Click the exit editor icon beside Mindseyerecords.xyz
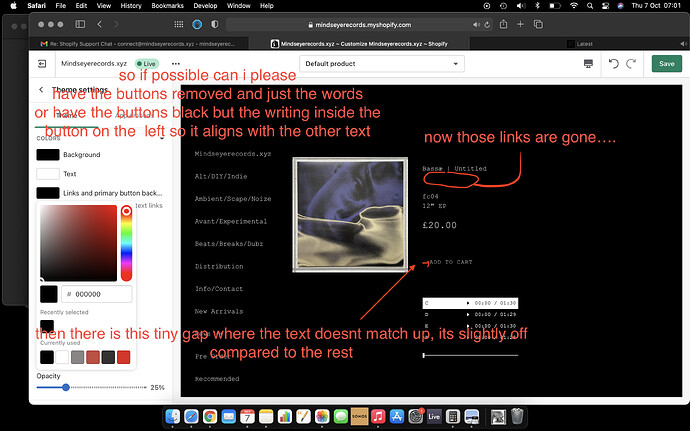690x431 pixels. (42, 64)
